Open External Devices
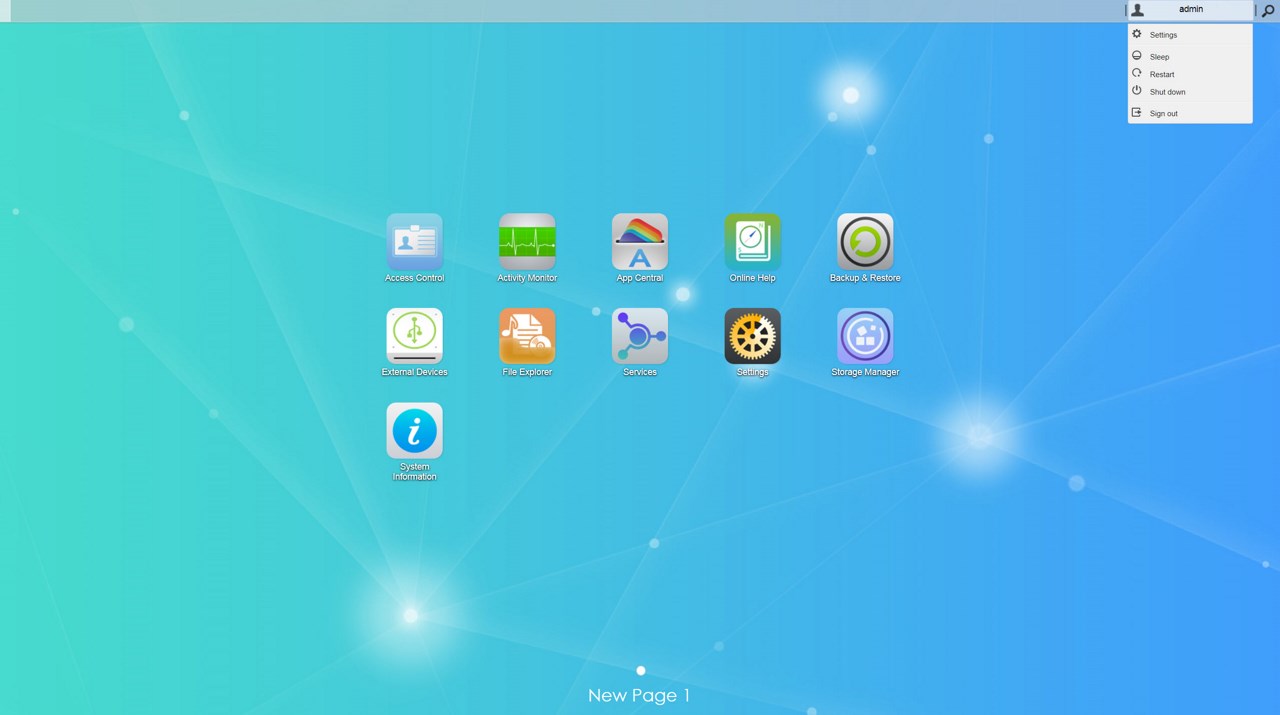 tap(415, 336)
